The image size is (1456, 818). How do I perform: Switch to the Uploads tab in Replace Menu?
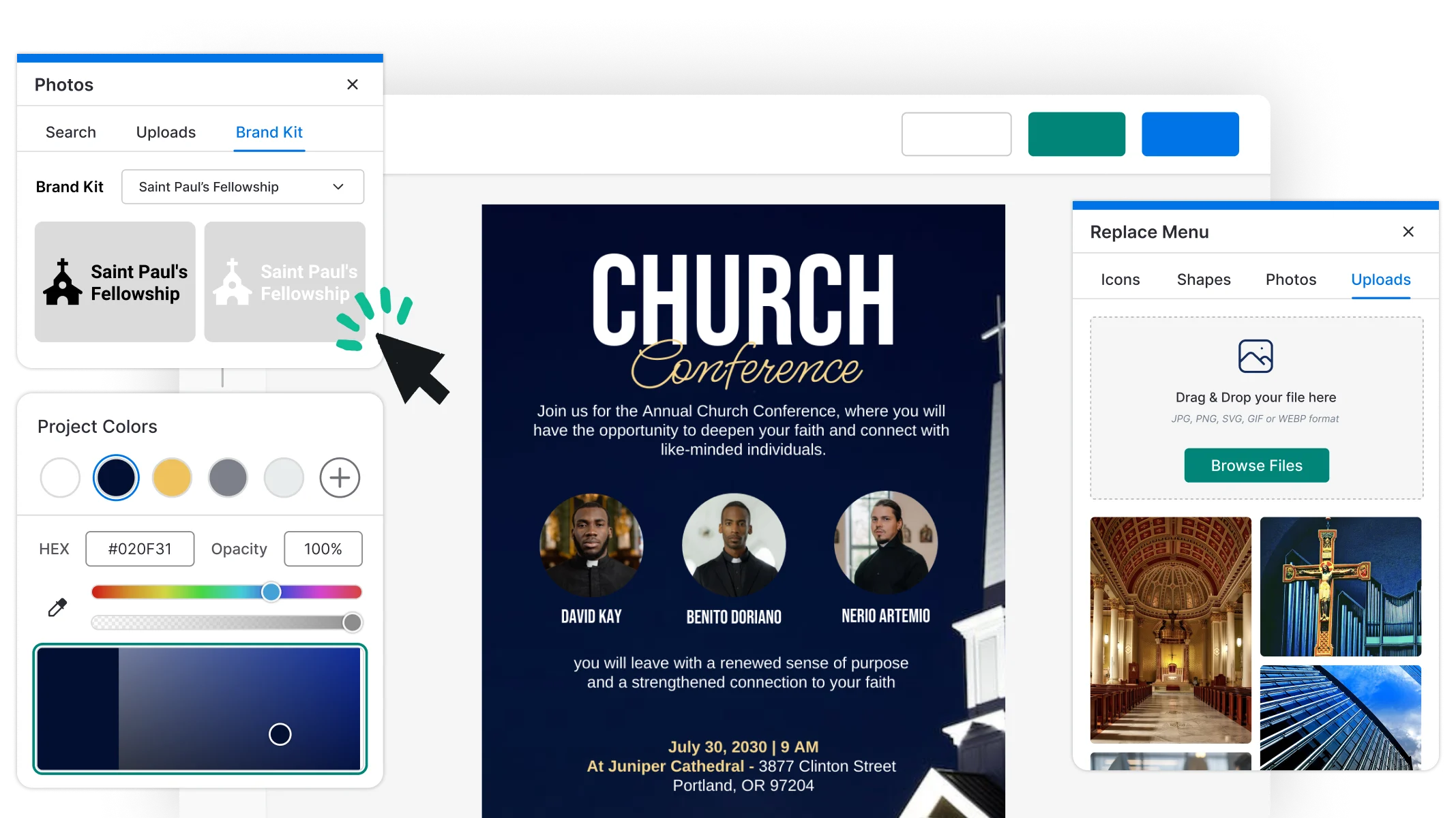coord(1380,280)
